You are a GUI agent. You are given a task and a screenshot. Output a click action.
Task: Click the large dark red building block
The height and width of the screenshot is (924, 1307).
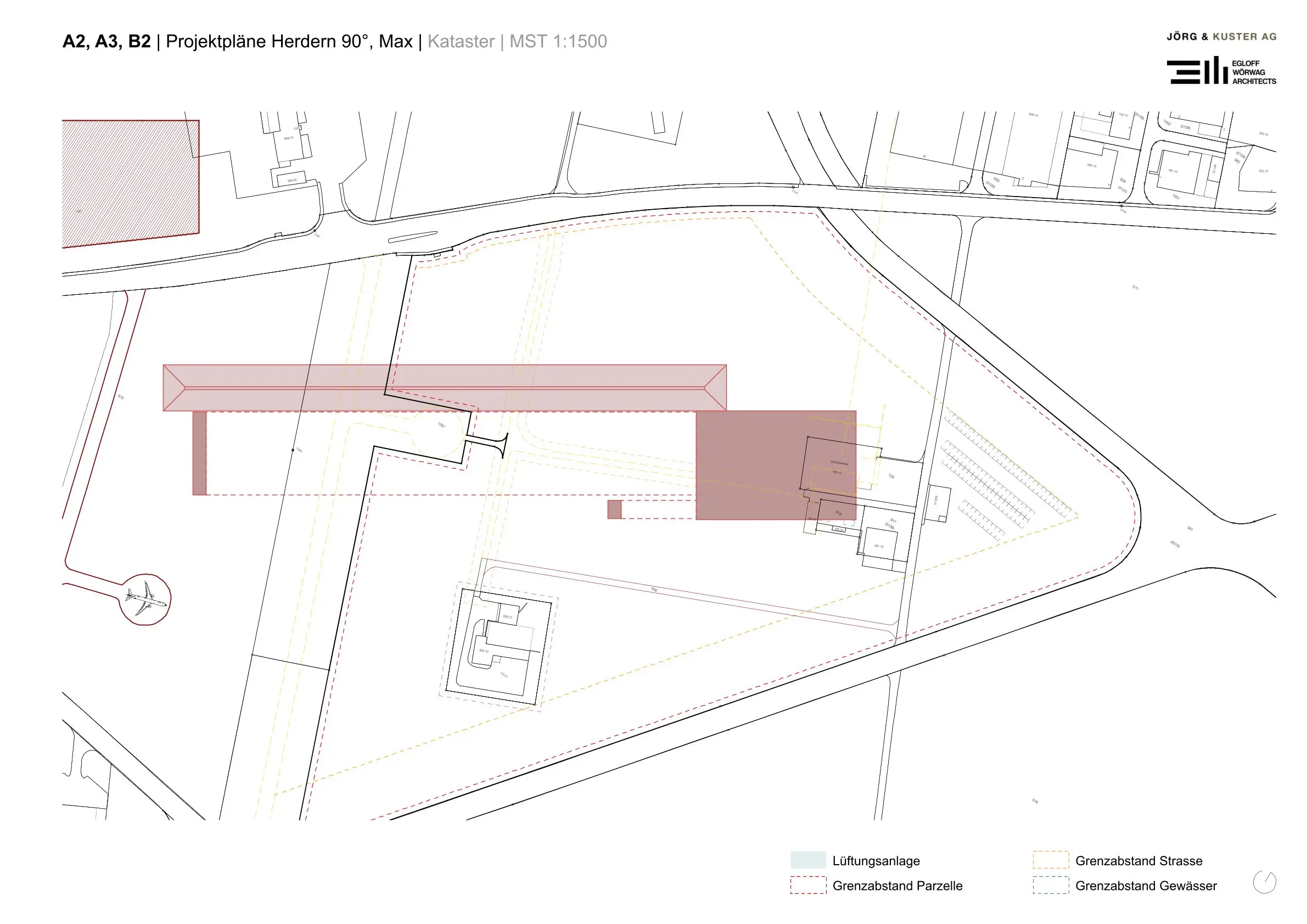tap(775, 464)
